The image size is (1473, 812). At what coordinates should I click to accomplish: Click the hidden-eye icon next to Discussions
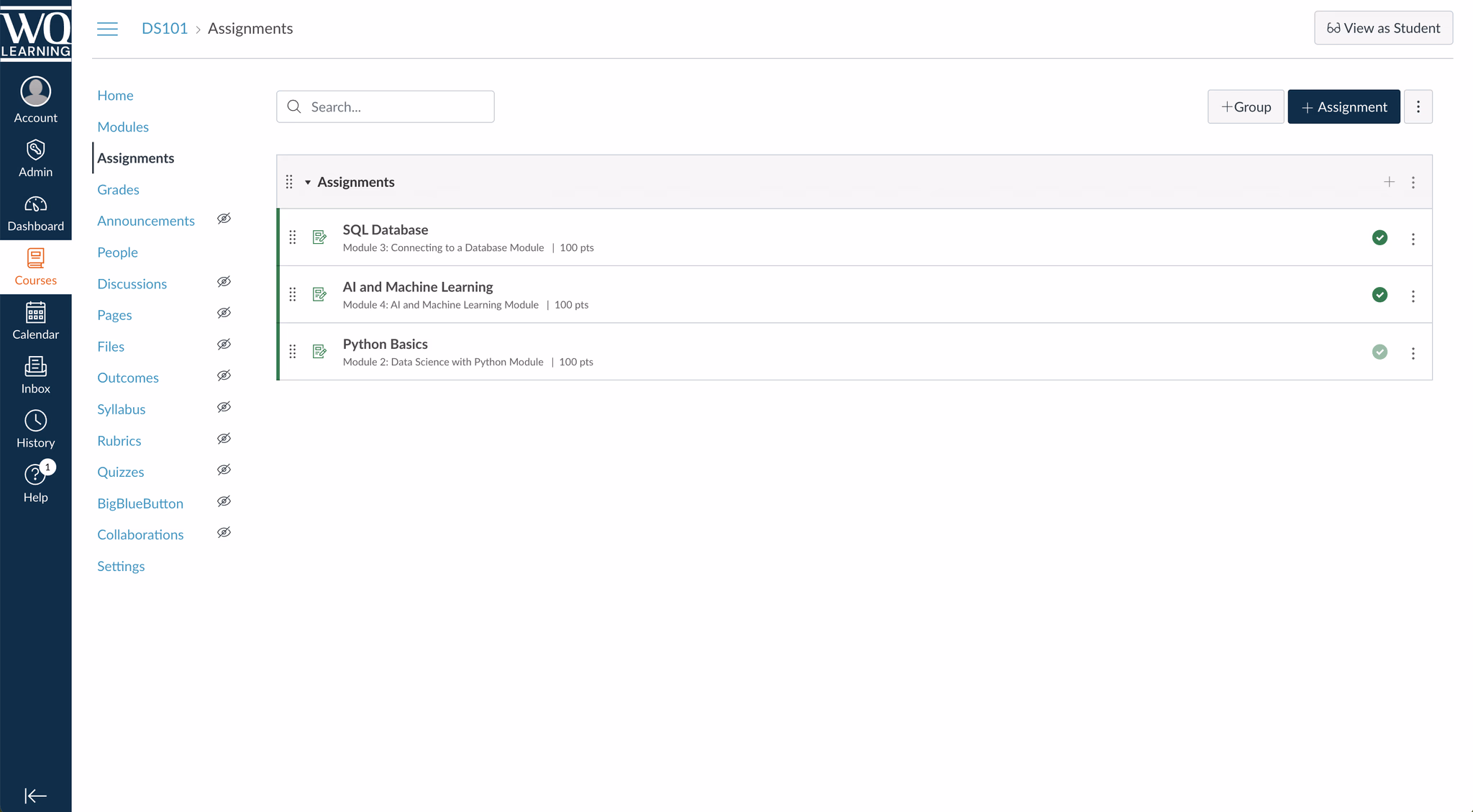(x=224, y=282)
